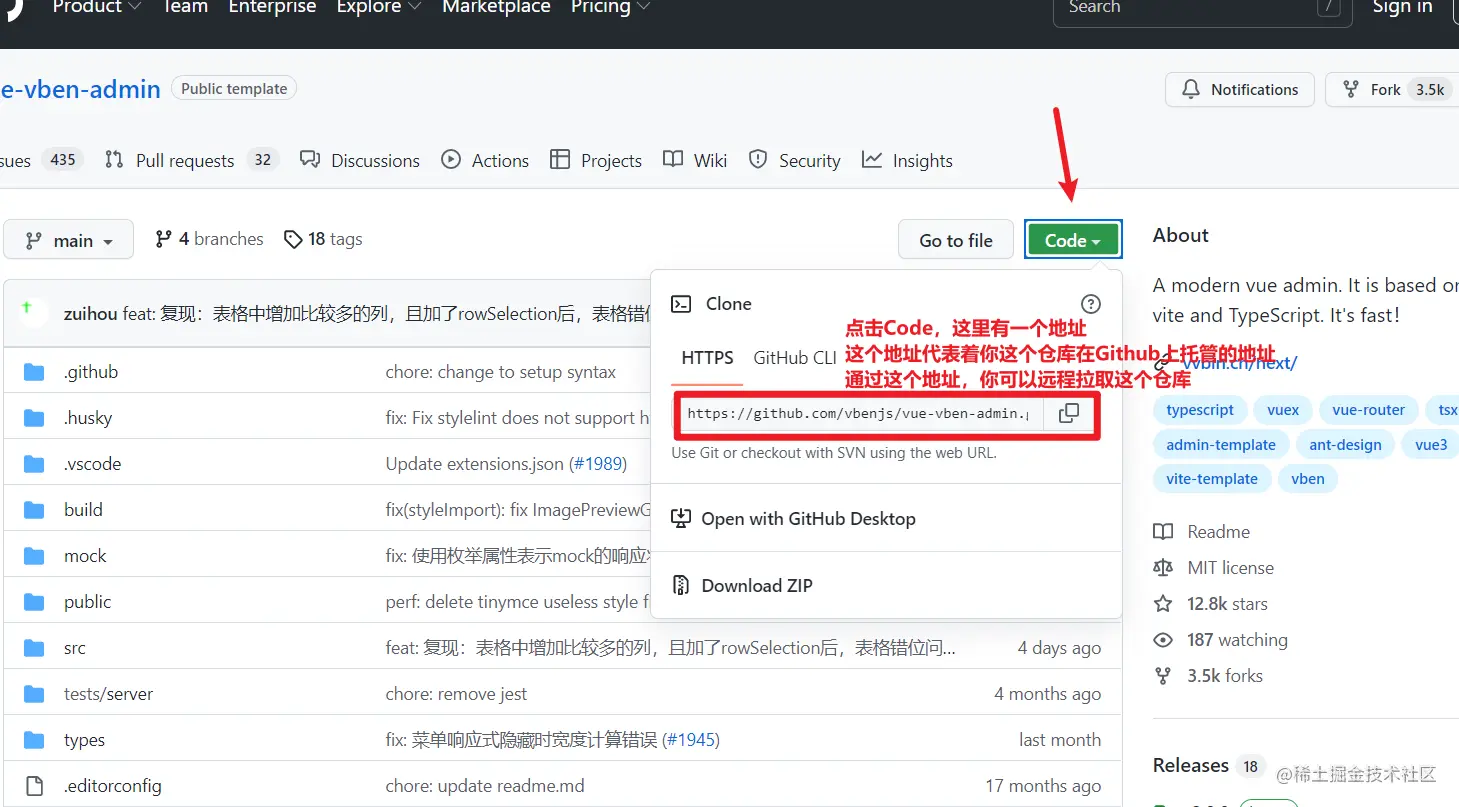The height and width of the screenshot is (807, 1459).
Task: Switch to the GitHub CLI clone tab
Action: [x=795, y=358]
